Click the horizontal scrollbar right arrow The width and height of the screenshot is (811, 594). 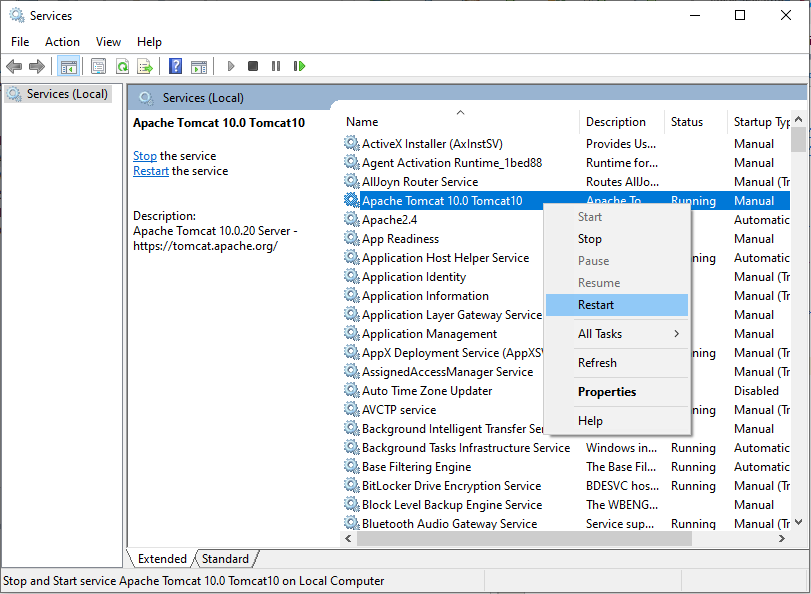[x=782, y=539]
